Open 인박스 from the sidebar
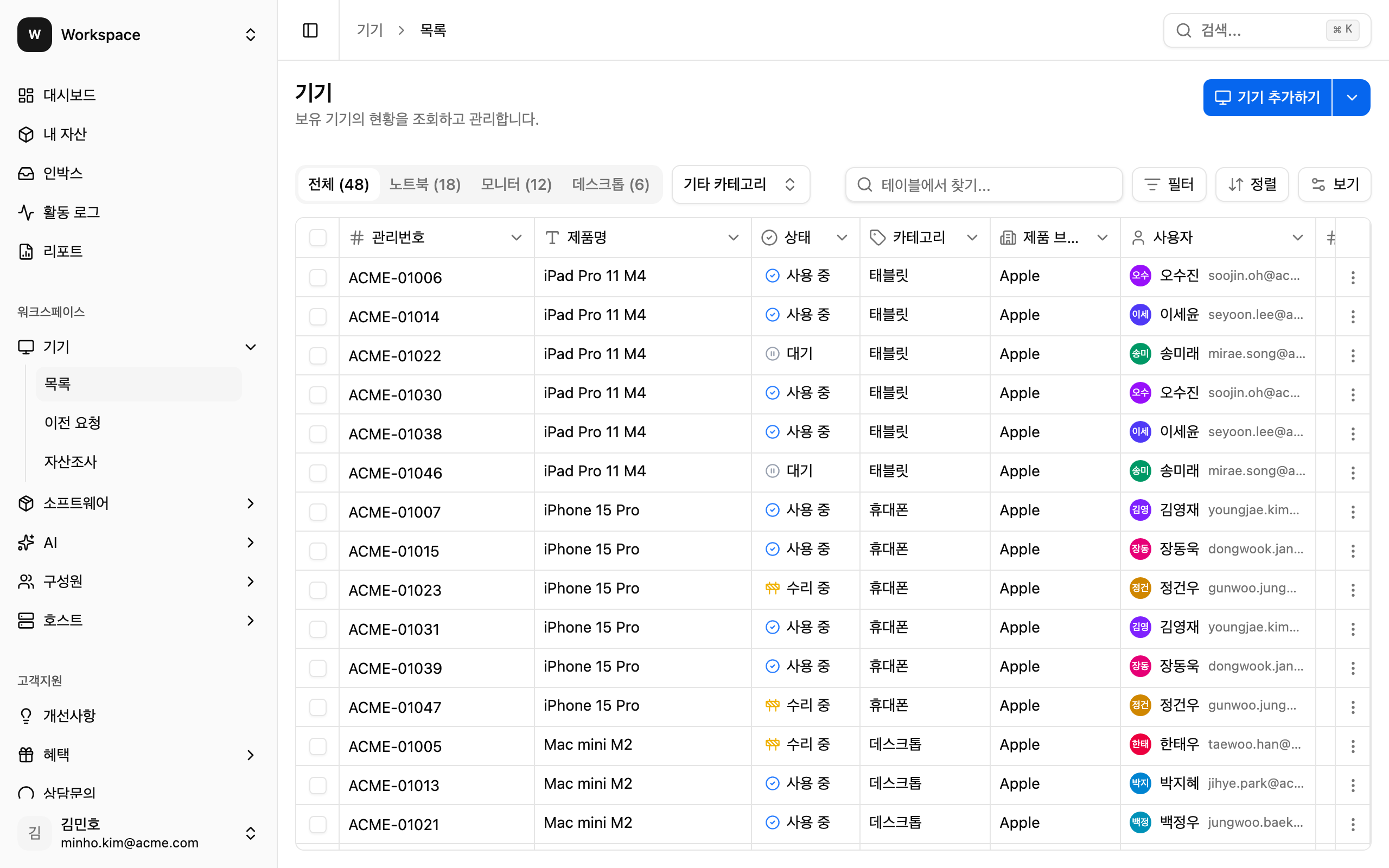Viewport: 1389px width, 868px height. (62, 174)
